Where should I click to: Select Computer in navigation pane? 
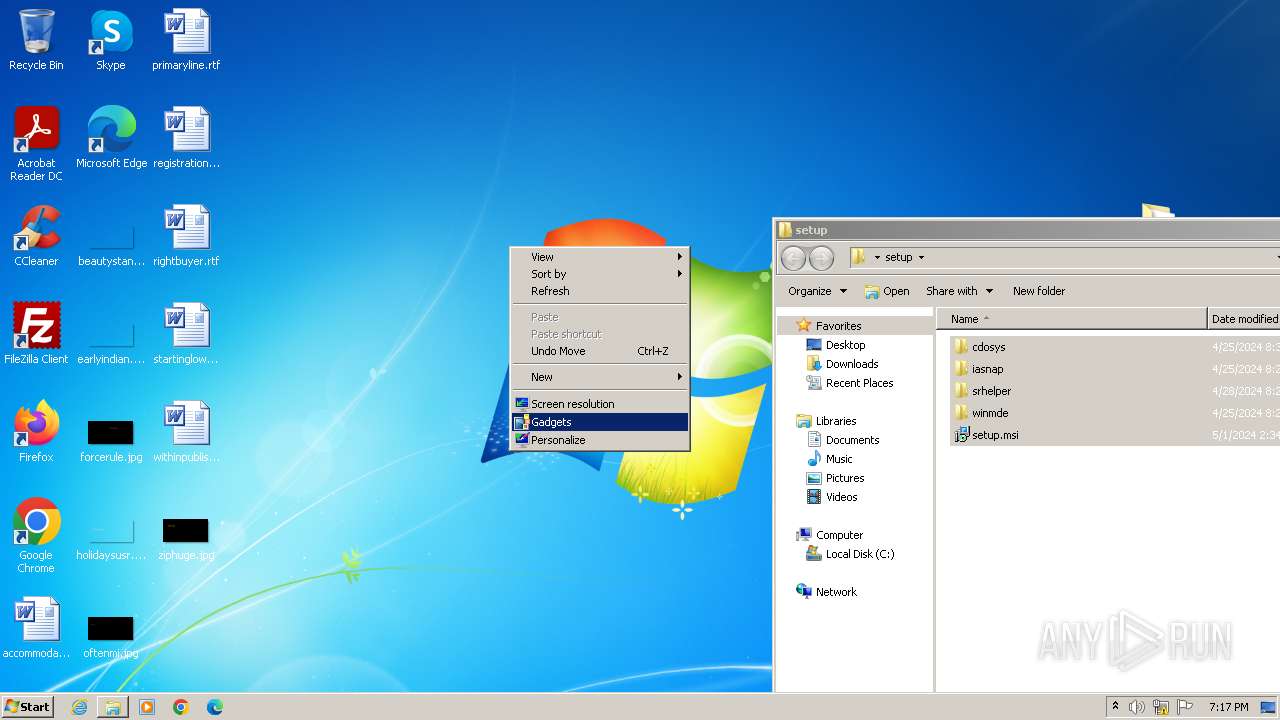[830, 535]
